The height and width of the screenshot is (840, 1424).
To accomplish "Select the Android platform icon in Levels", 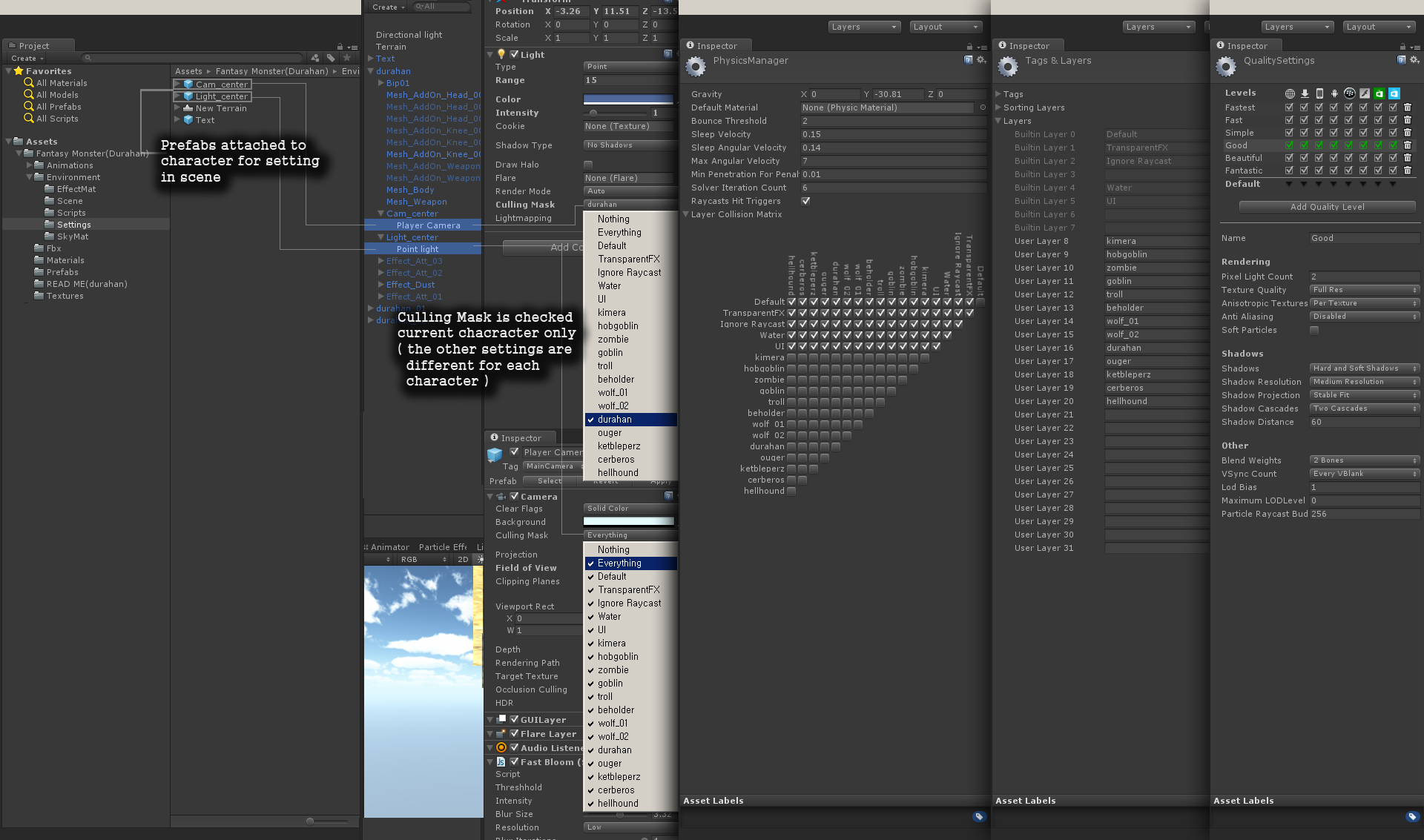I will pos(1334,93).
